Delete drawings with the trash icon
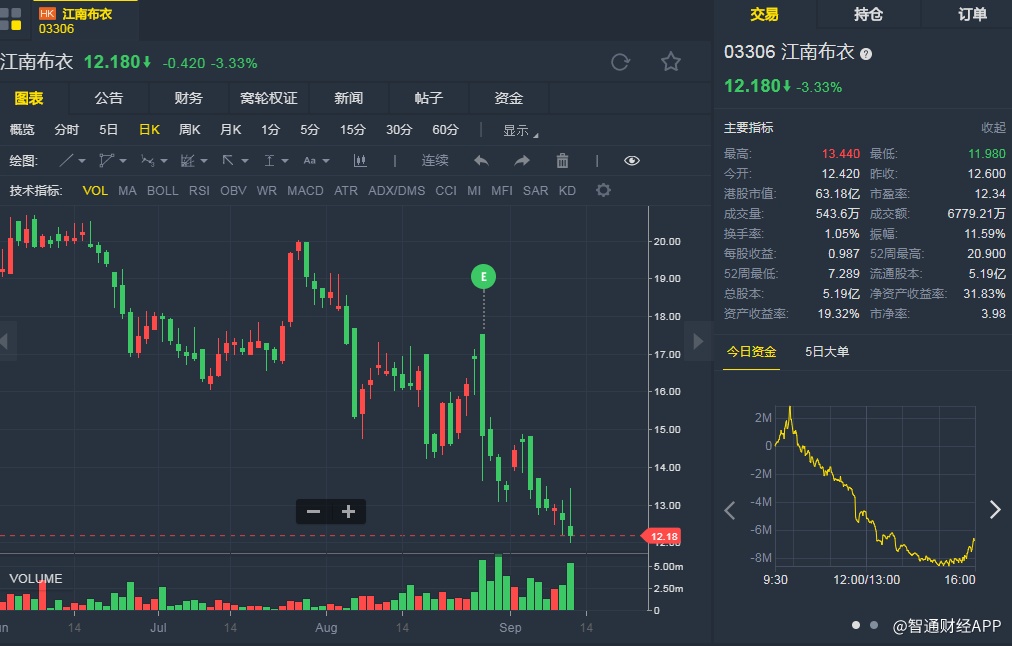The width and height of the screenshot is (1012, 646). [x=562, y=160]
